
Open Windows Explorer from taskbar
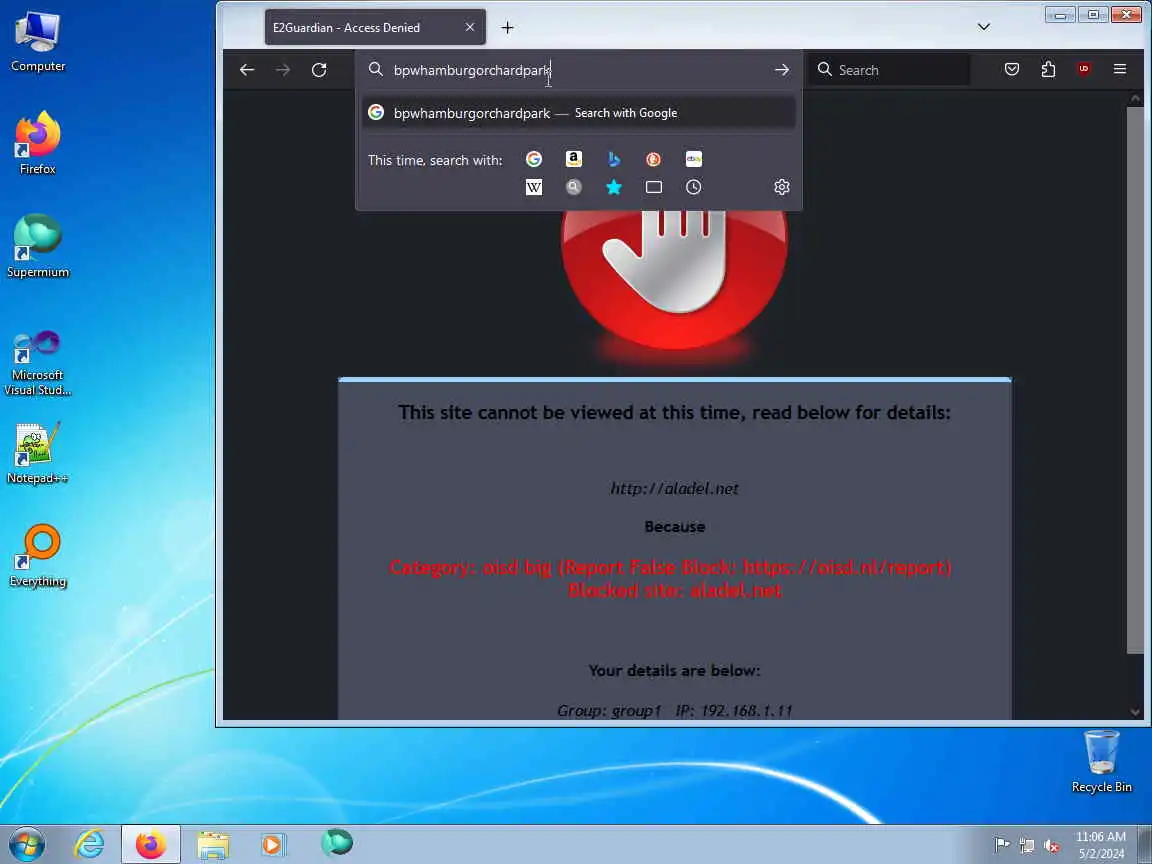pos(213,845)
